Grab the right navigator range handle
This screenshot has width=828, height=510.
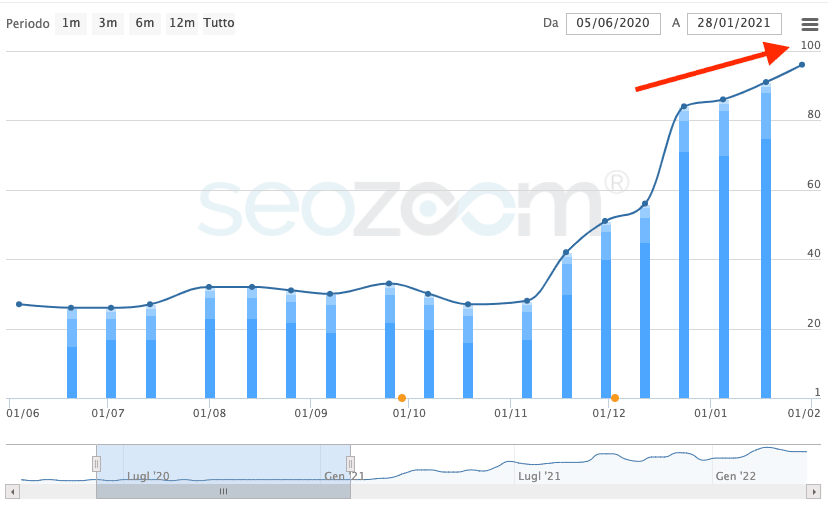pos(351,463)
